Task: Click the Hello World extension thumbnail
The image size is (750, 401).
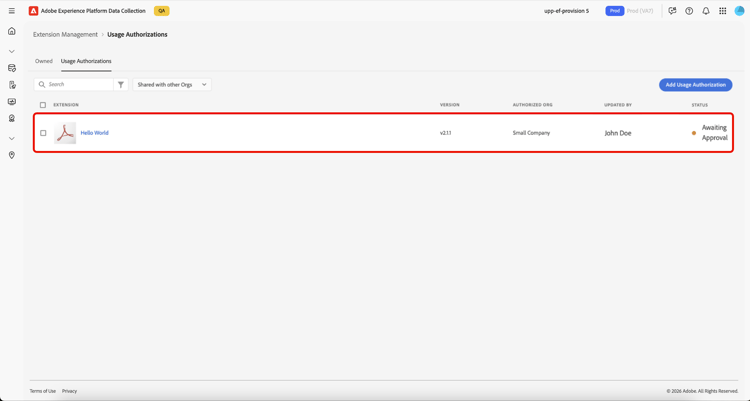Action: (65, 133)
